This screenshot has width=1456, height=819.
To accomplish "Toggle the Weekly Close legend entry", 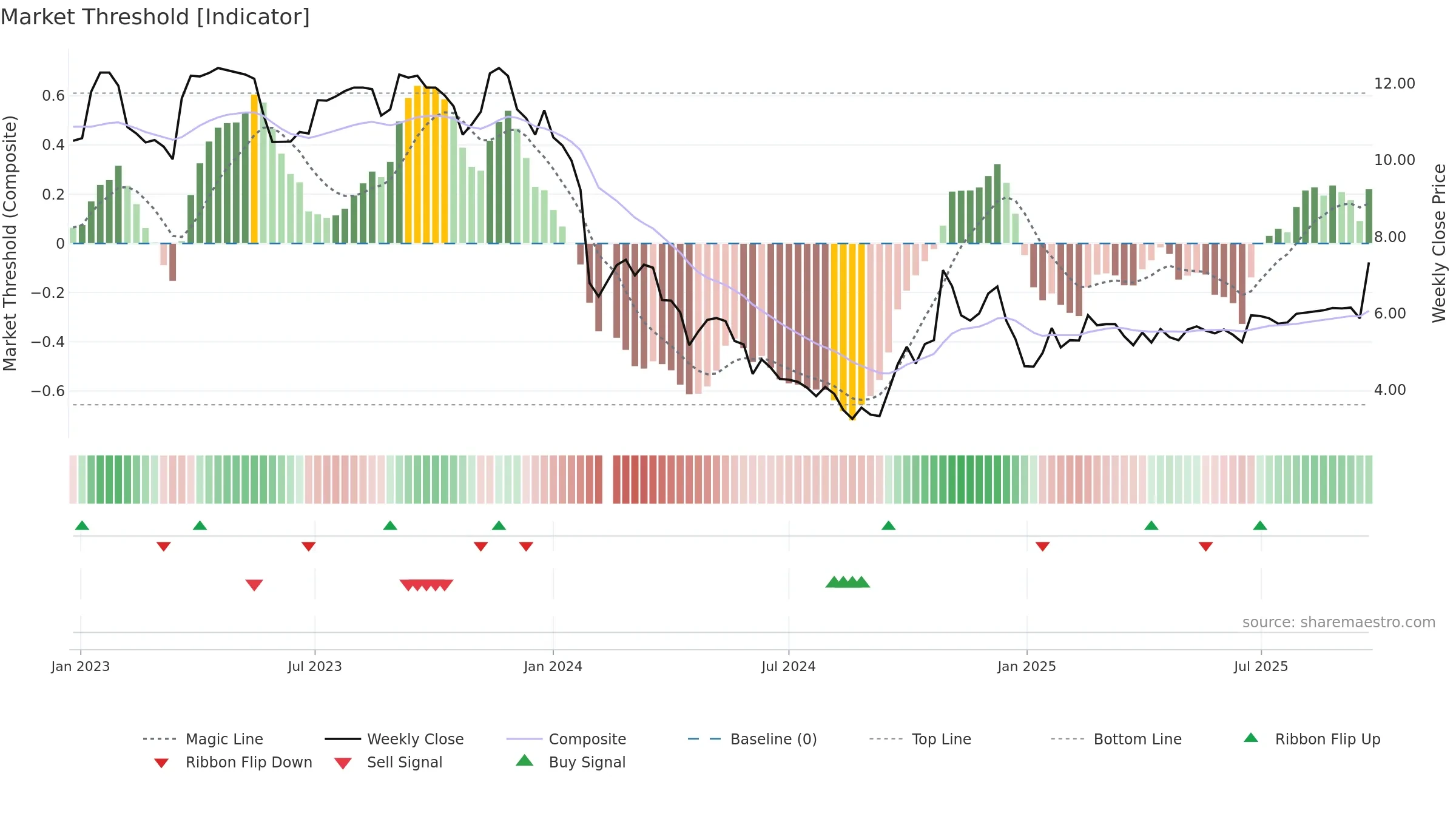I will coord(394,739).
